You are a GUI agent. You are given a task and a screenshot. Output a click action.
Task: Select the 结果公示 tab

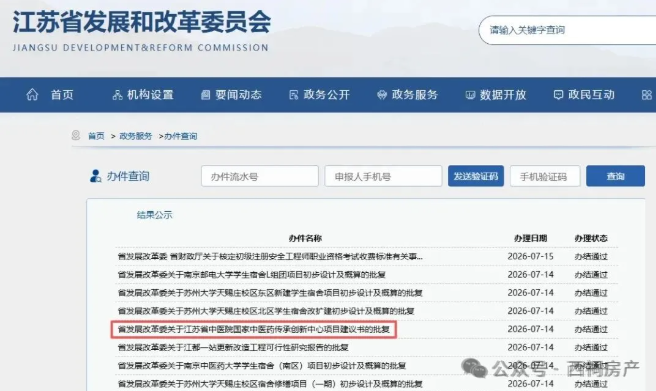click(154, 215)
